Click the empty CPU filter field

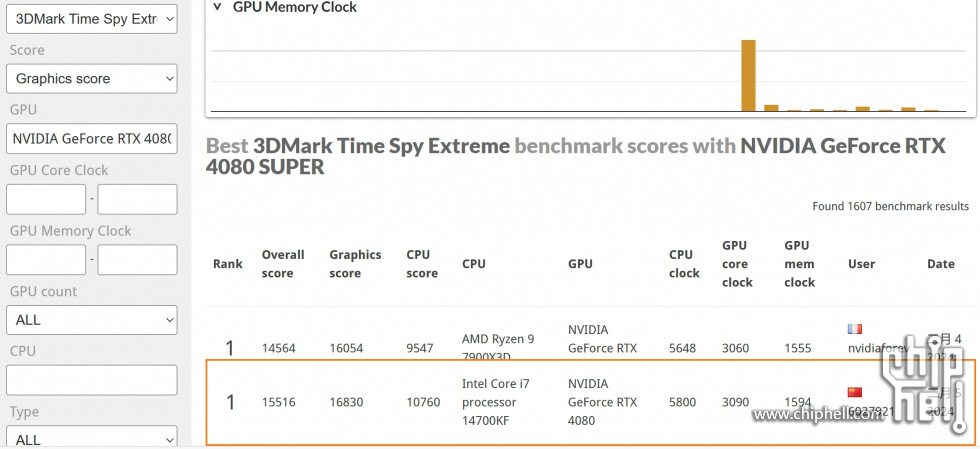92,380
